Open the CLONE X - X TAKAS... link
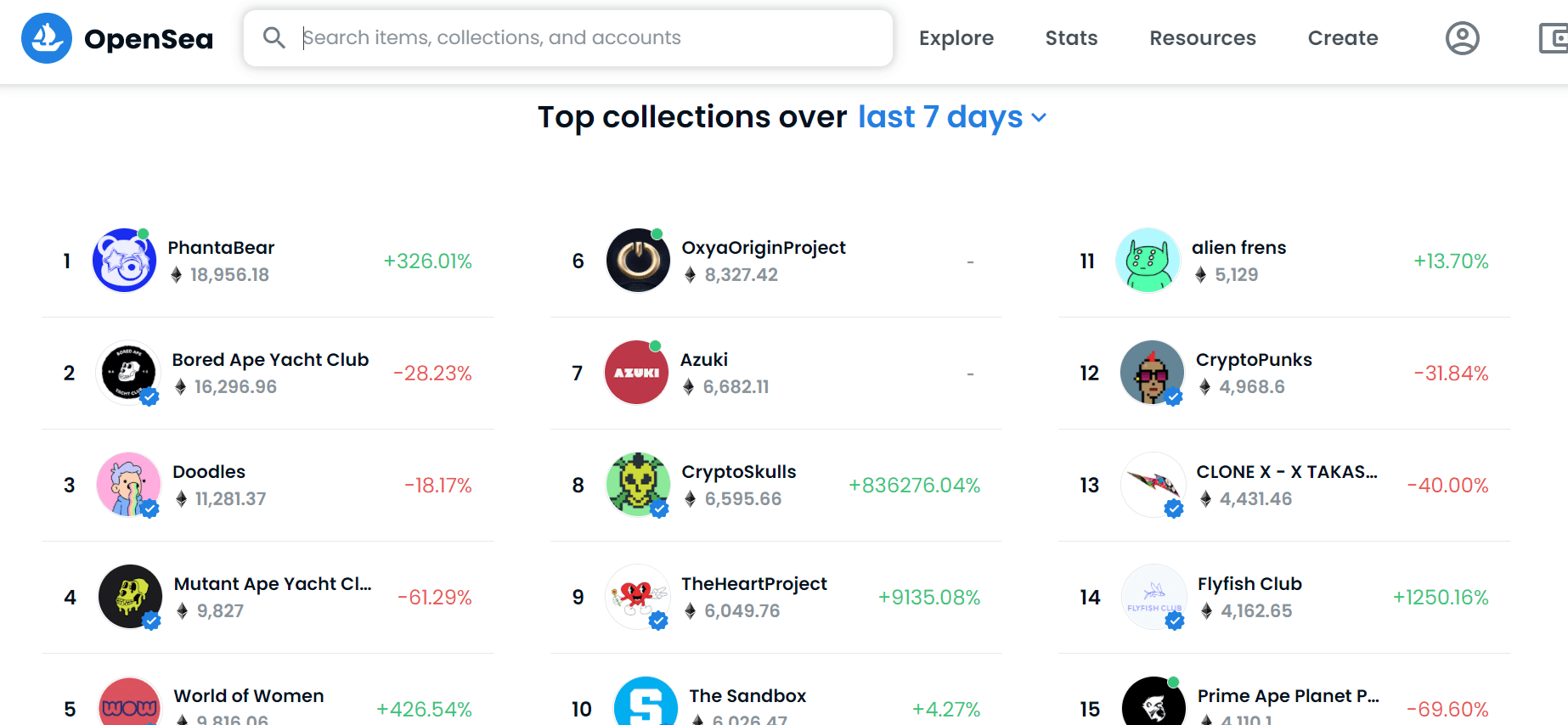This screenshot has height=725, width=1568. coord(1287,472)
